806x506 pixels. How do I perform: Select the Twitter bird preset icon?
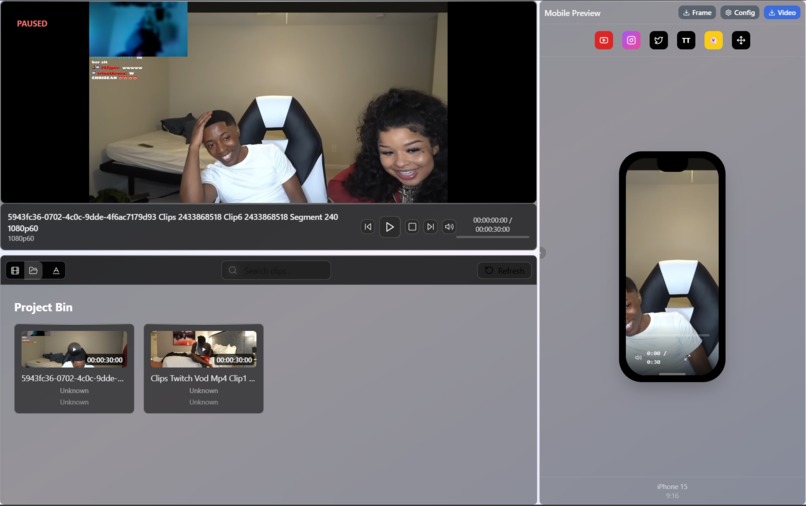[658, 40]
